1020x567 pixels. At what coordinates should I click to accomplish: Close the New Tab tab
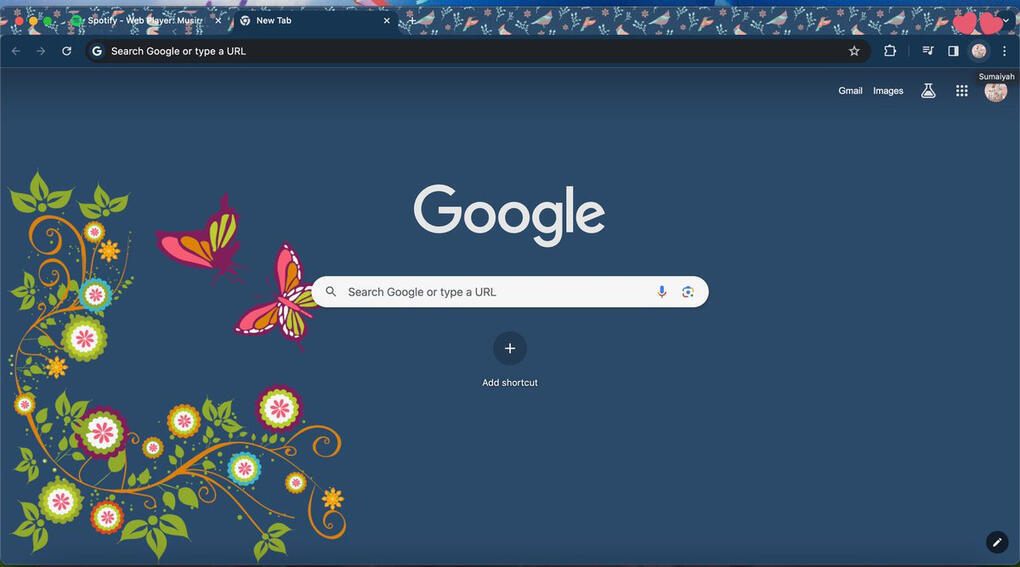[386, 21]
